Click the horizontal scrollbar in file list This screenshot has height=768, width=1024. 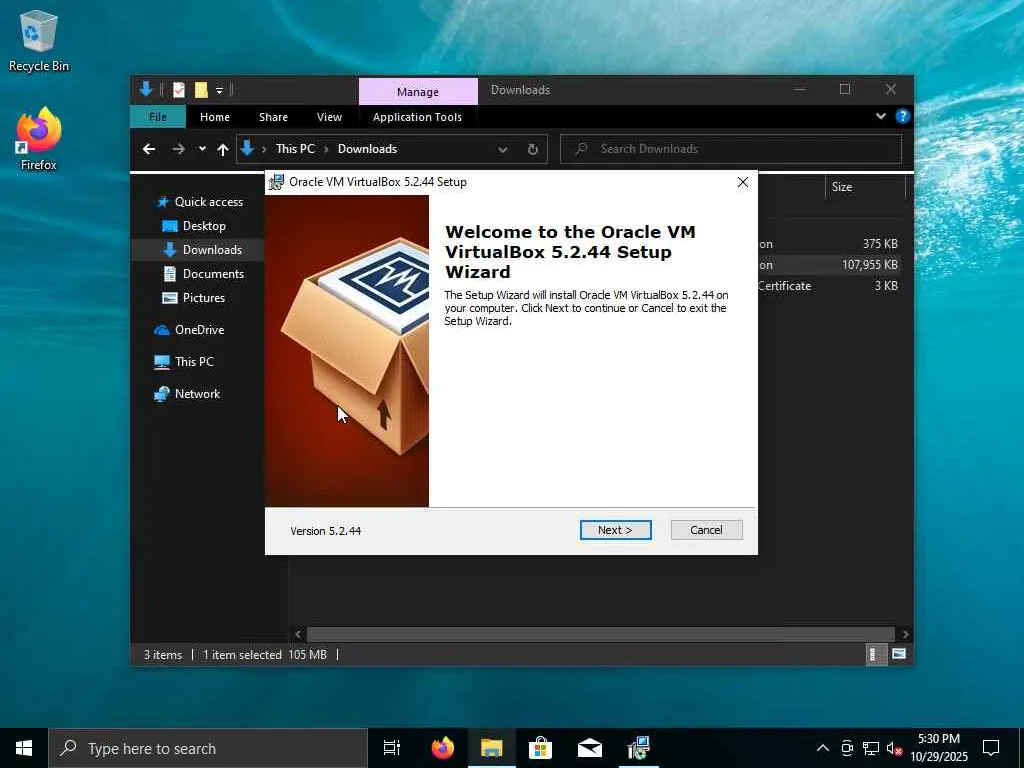[x=600, y=634]
